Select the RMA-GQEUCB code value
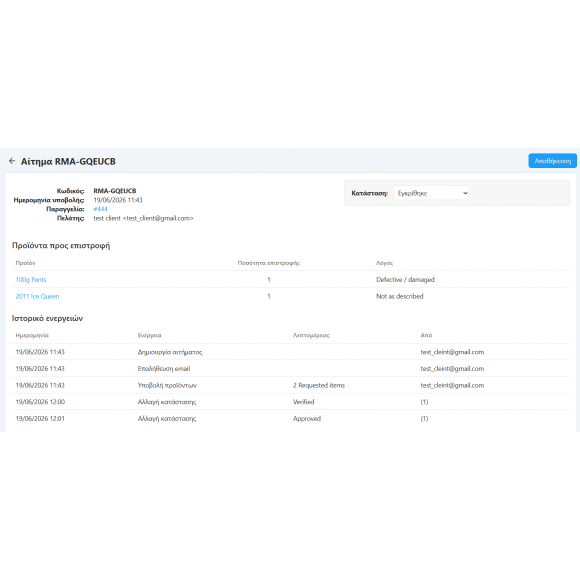Screen dimensions: 580x580 115,191
